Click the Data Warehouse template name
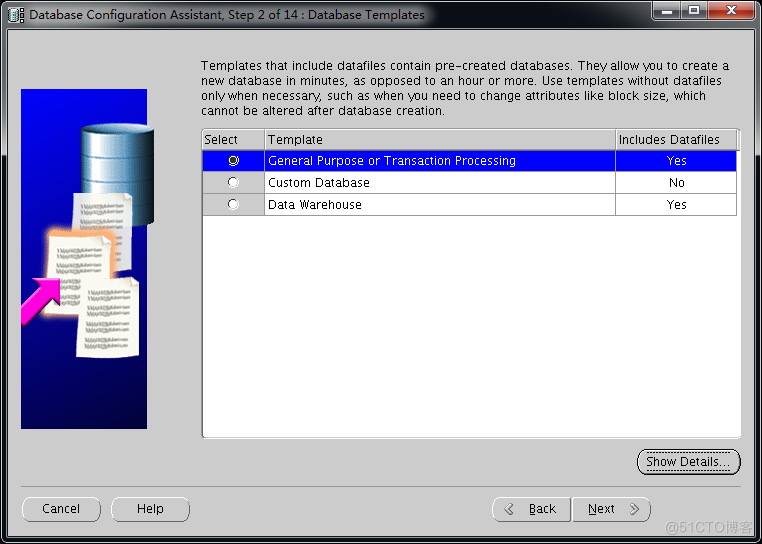Viewport: 762px width, 544px height. (x=315, y=205)
